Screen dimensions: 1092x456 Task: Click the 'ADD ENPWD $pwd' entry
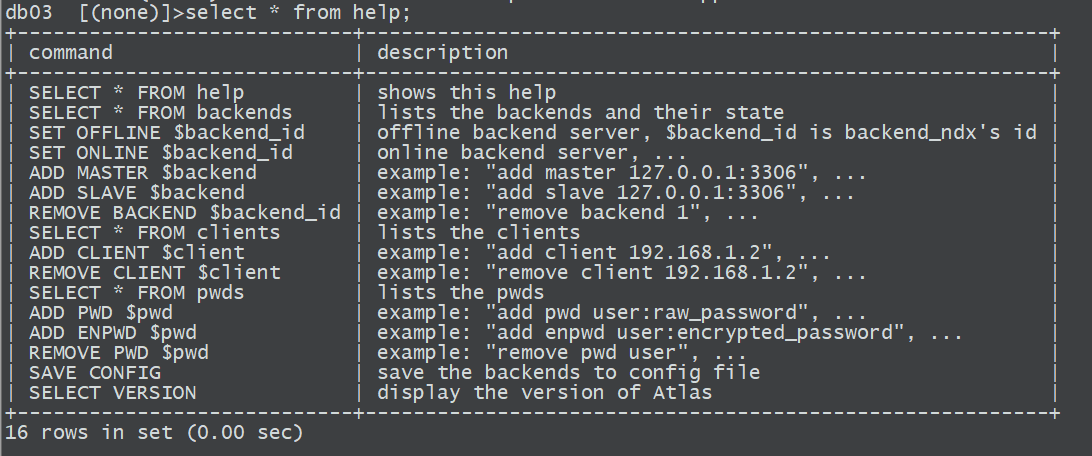112,333
